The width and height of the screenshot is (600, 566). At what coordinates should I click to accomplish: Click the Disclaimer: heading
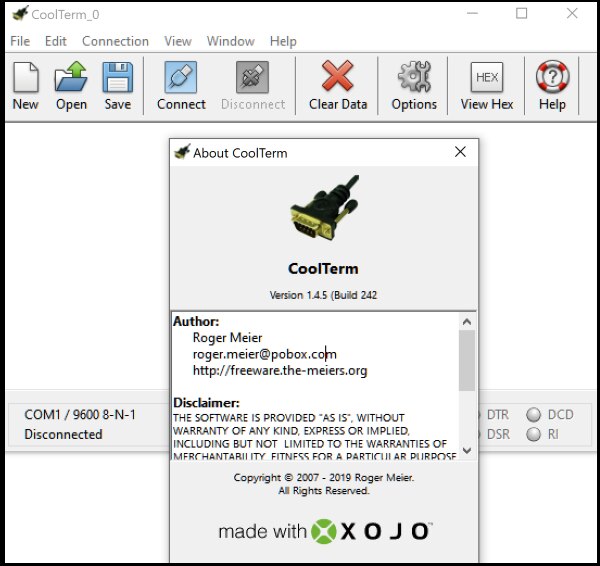(x=206, y=403)
